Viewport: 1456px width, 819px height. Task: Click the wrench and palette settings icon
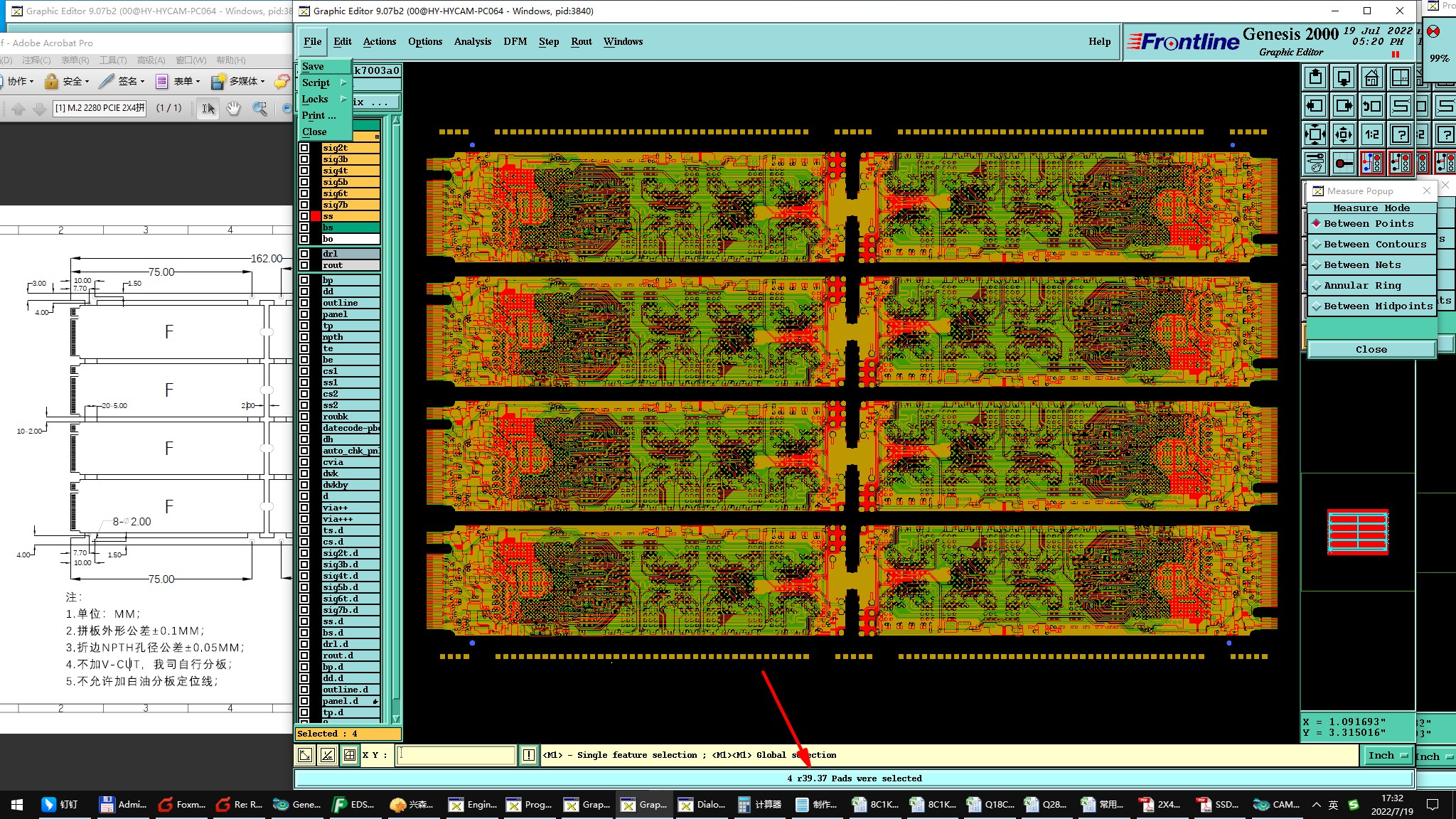(1315, 163)
